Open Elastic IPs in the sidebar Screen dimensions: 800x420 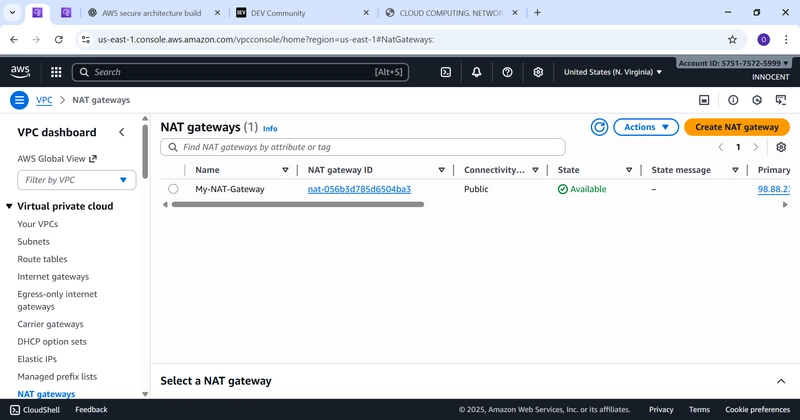coord(37,359)
